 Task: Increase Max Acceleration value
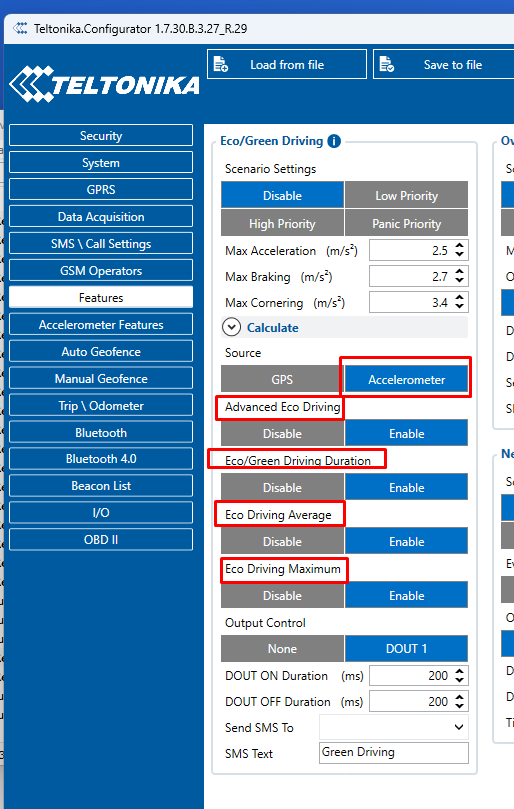(x=459, y=246)
